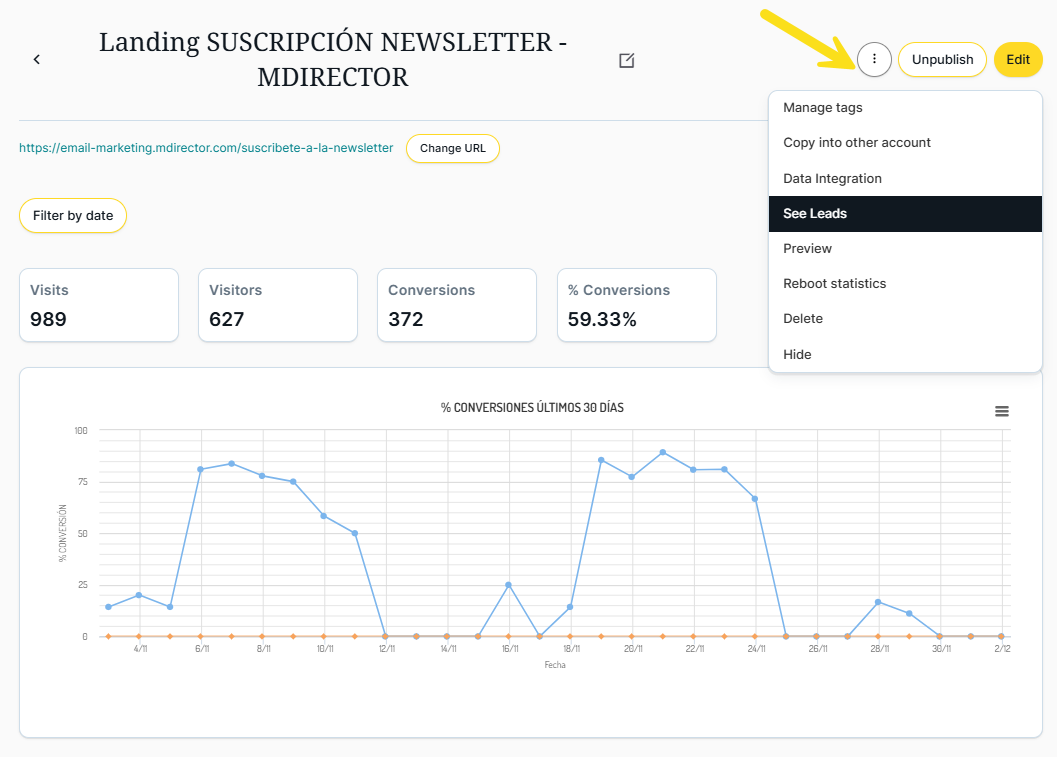Click the % Conversions stat card
Screen dimensions: 1057x757
pyautogui.click(x=636, y=305)
